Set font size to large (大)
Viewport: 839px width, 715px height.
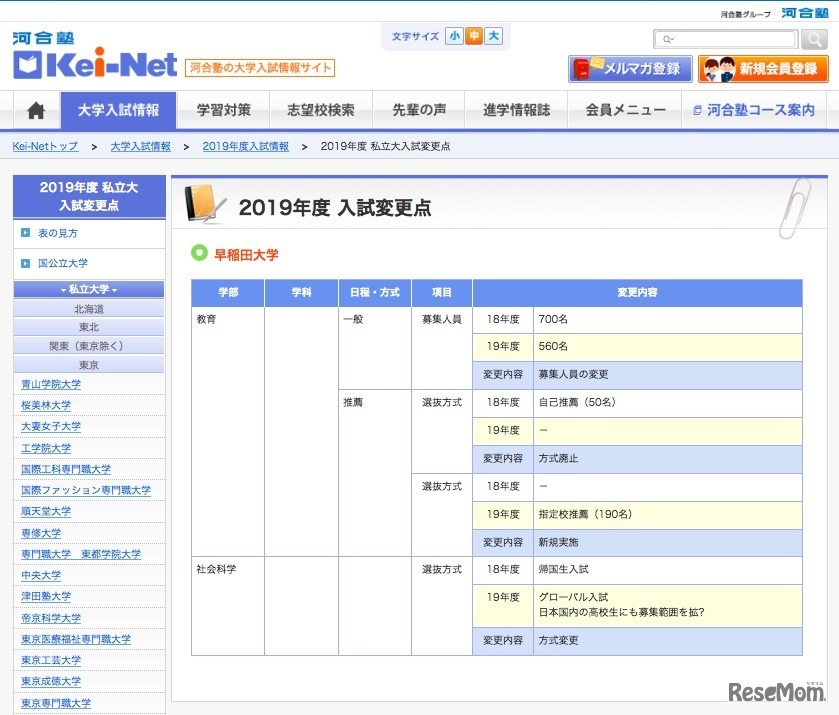pos(493,36)
